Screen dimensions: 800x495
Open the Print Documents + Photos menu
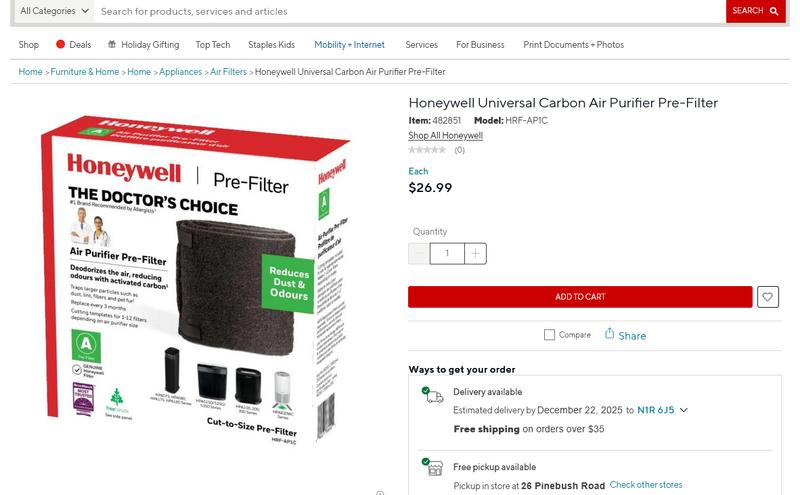point(573,45)
